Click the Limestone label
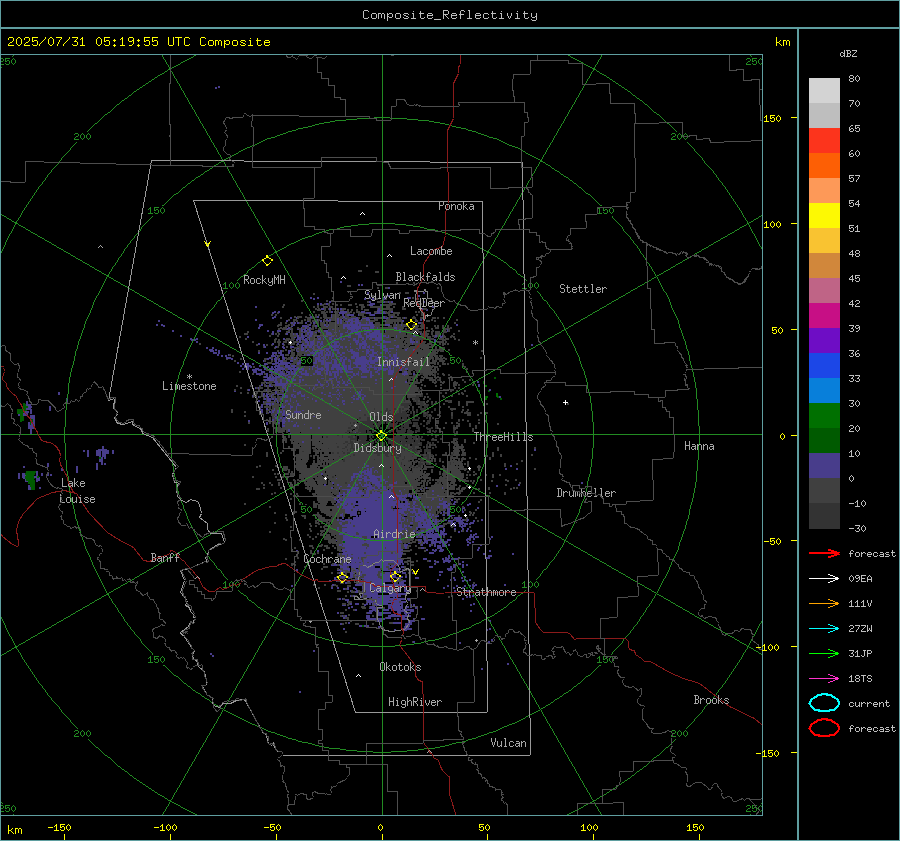The height and width of the screenshot is (841, 900). point(189,386)
